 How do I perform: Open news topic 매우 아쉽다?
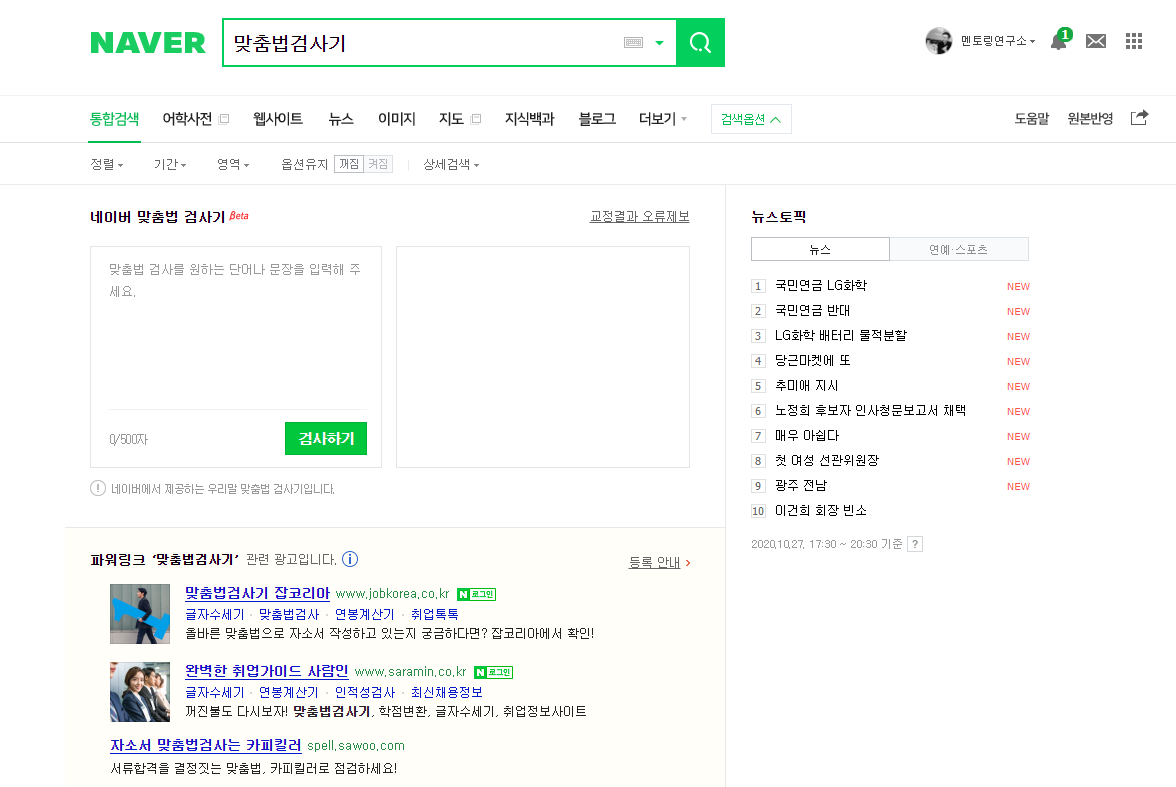click(x=807, y=436)
